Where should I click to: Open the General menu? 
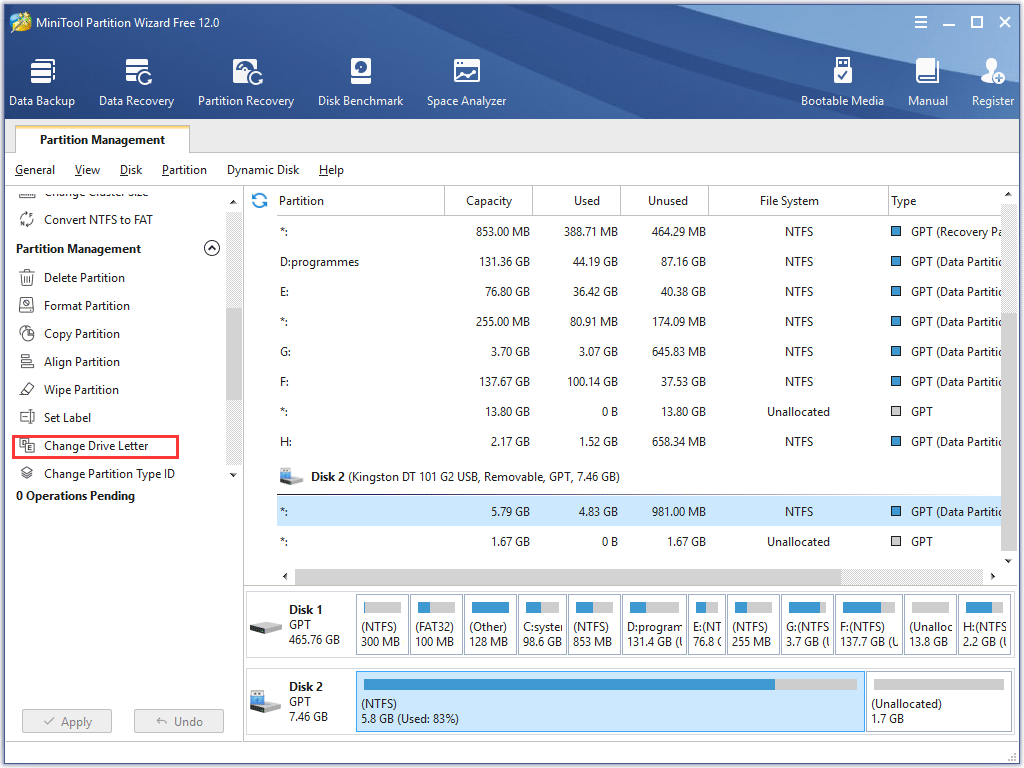(35, 170)
